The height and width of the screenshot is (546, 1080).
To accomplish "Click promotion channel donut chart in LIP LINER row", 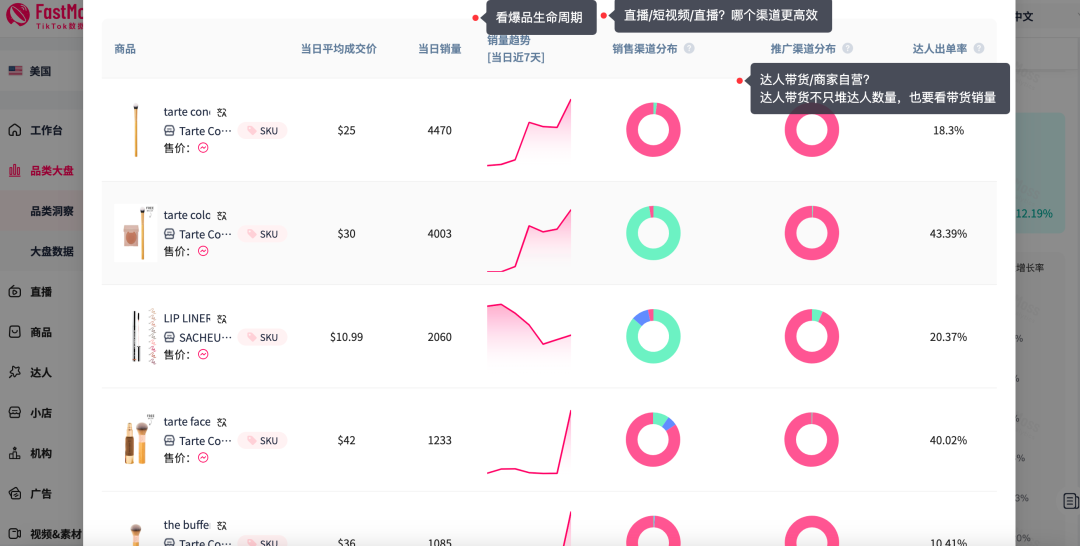I will (x=811, y=336).
